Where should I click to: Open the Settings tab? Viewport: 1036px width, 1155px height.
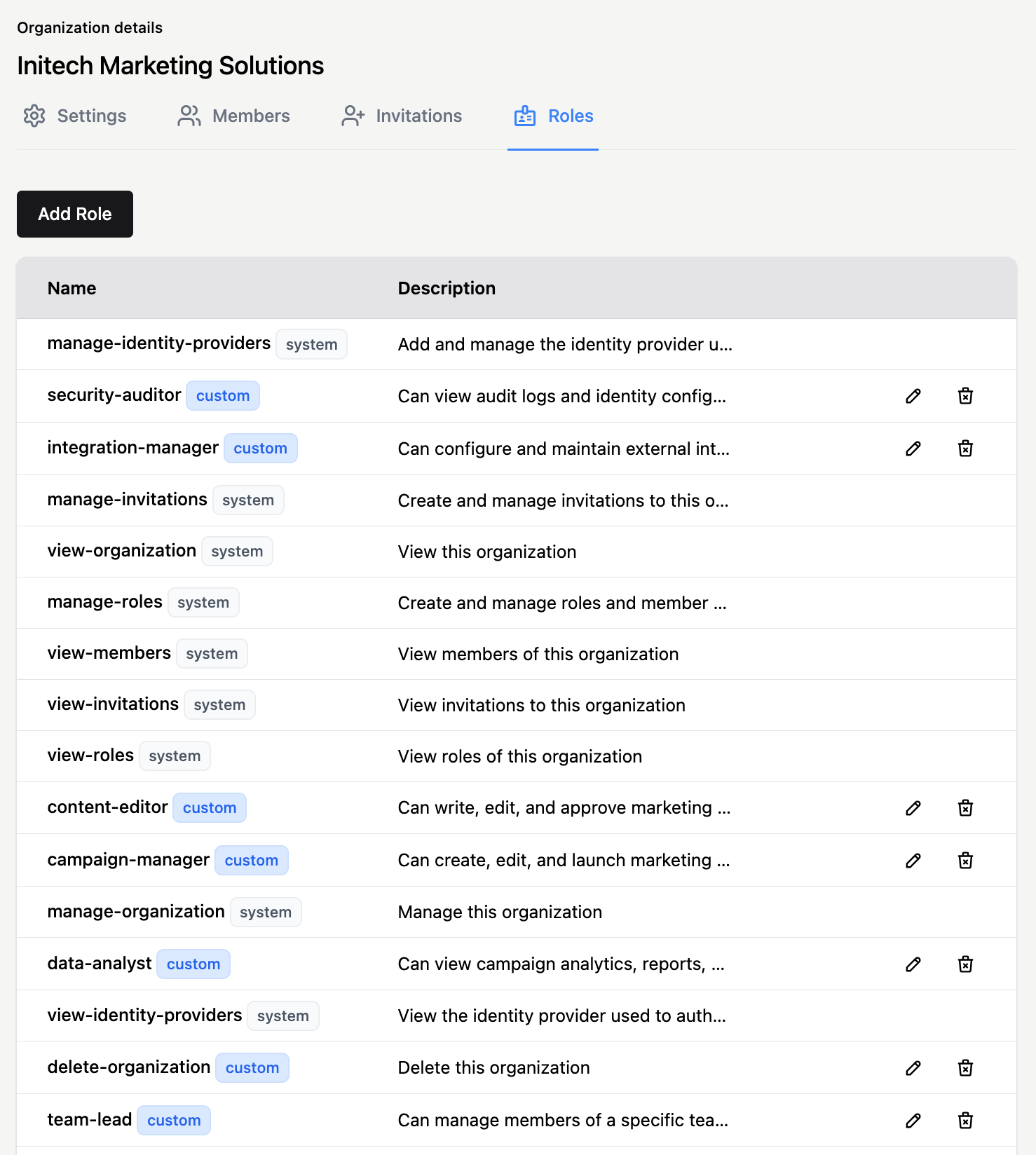74,116
